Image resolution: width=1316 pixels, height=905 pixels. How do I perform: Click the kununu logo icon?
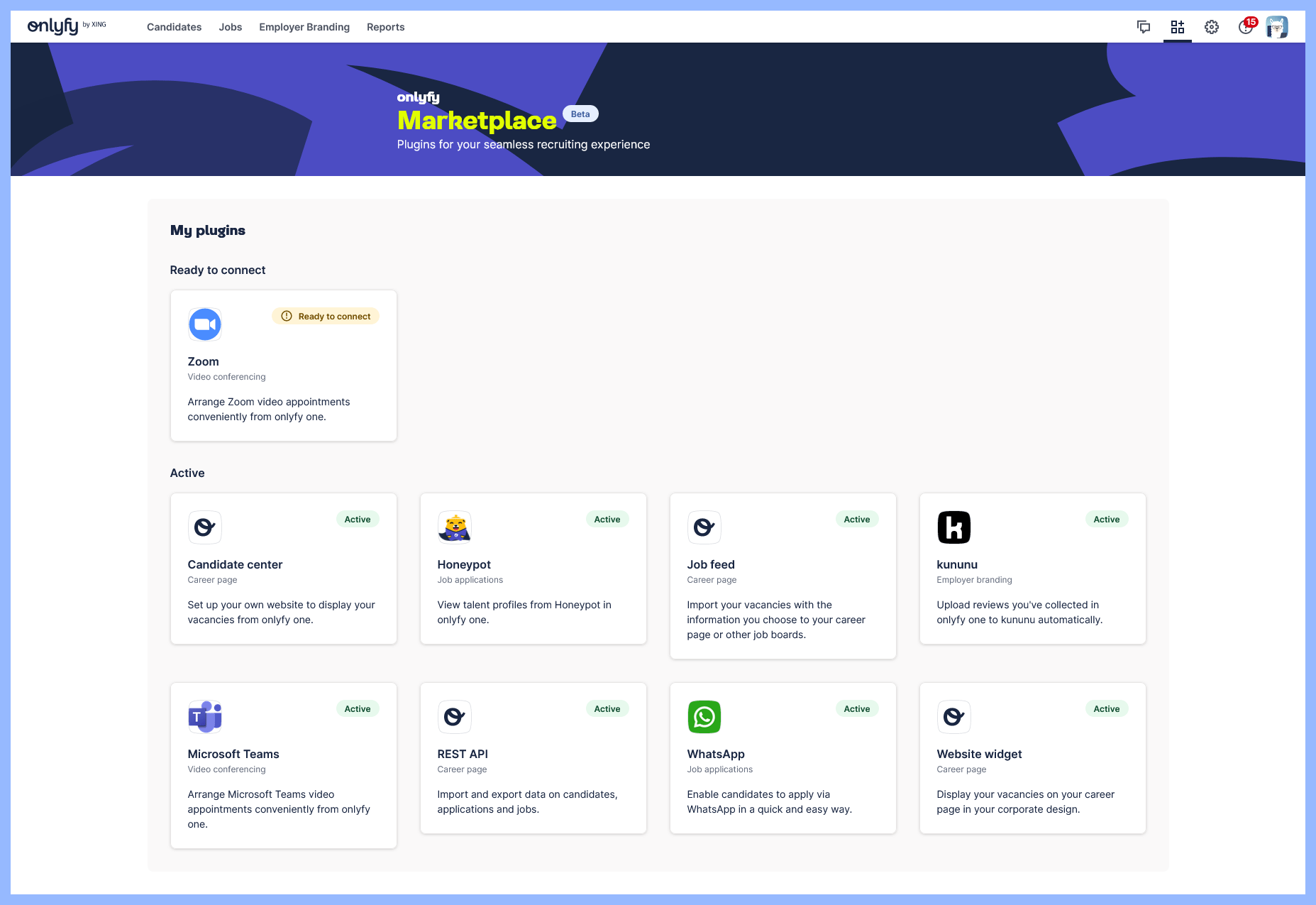tap(954, 527)
